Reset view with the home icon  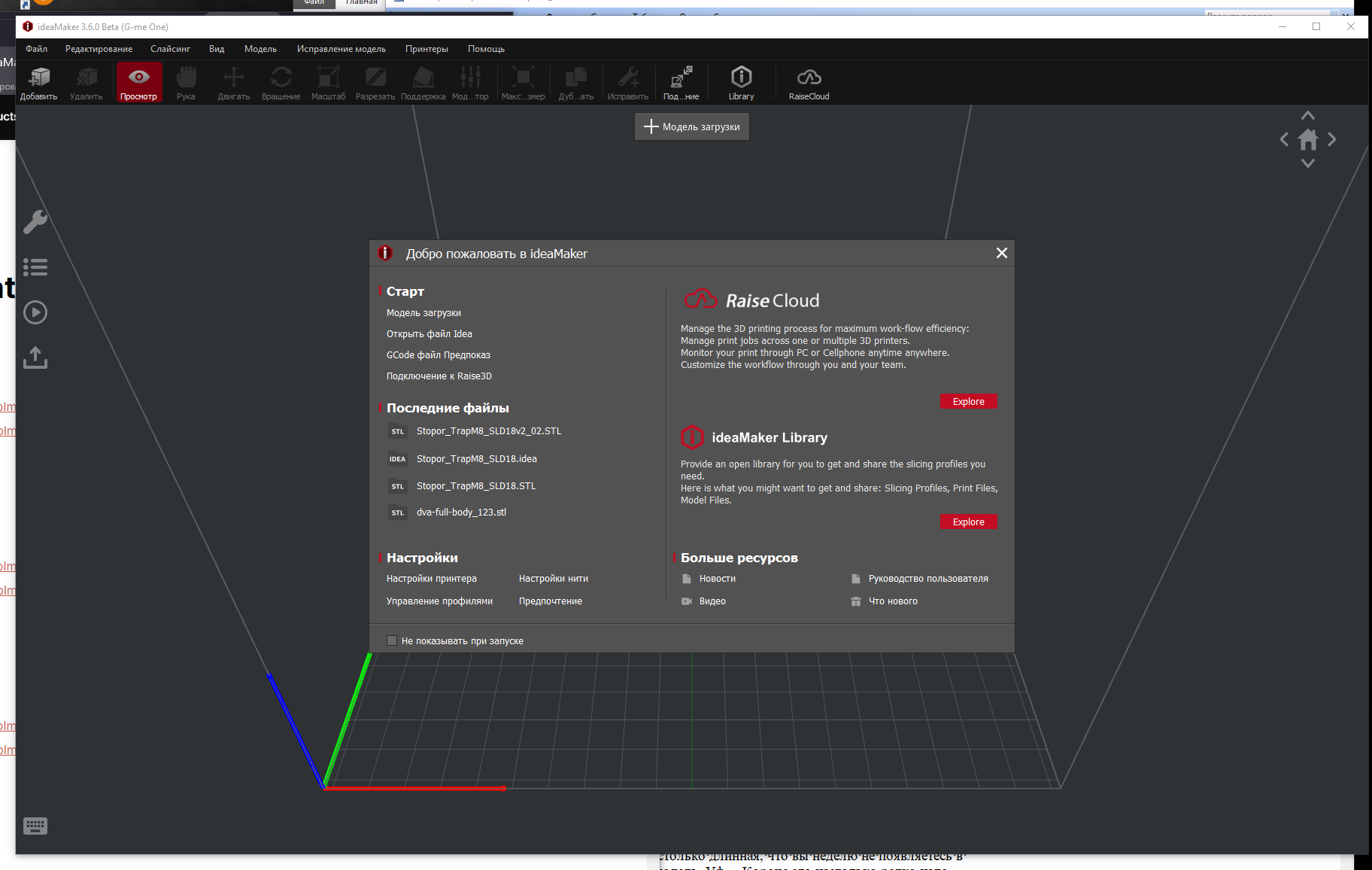click(1309, 139)
